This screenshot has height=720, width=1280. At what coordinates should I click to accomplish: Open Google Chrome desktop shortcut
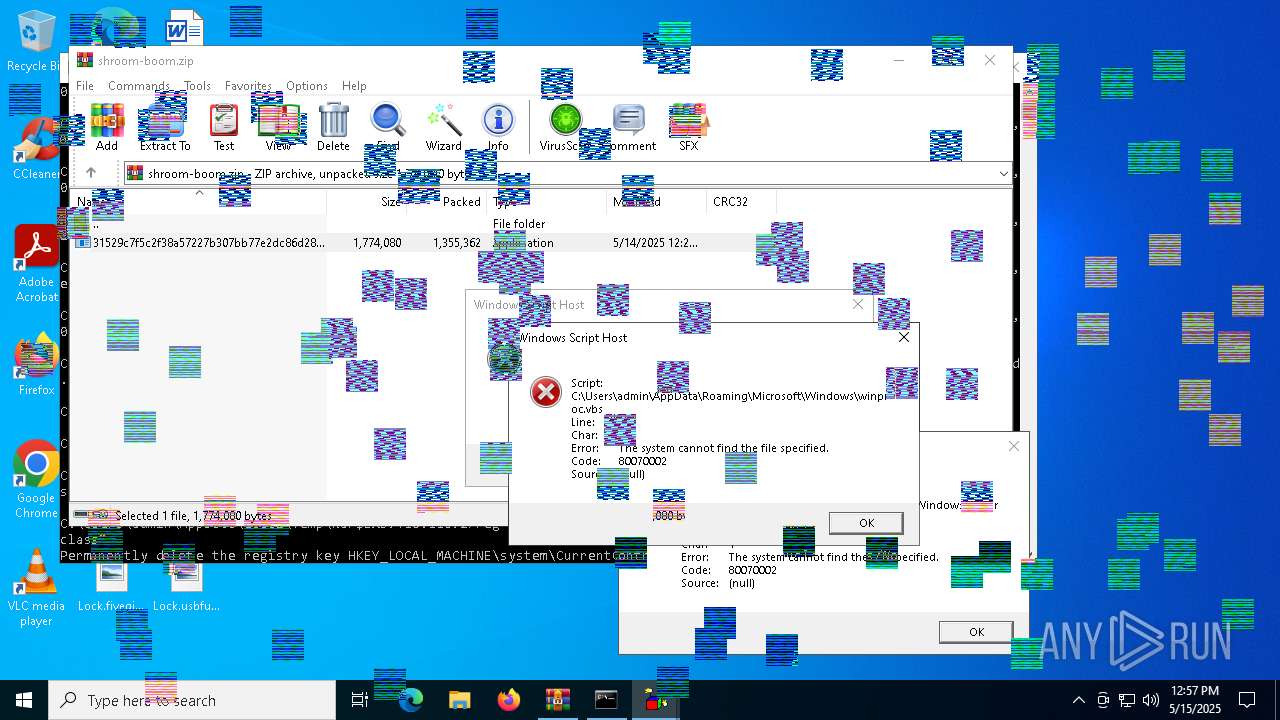pyautogui.click(x=36, y=480)
